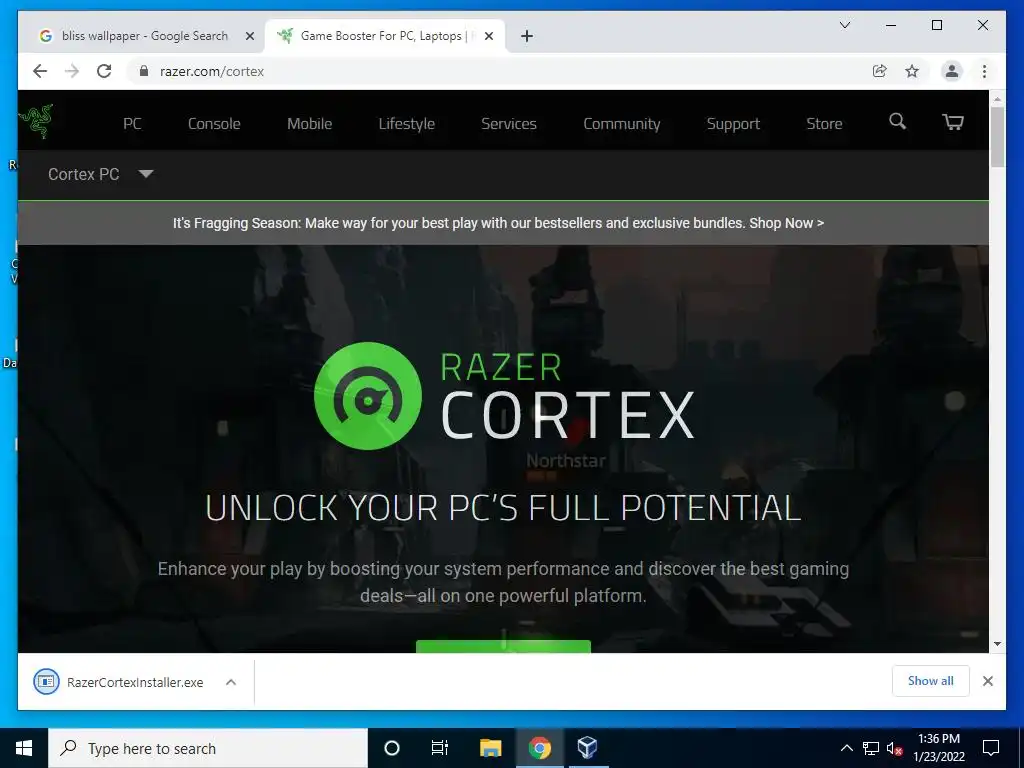The height and width of the screenshot is (768, 1024).
Task: Open the Console navigation menu
Action: pyautogui.click(x=214, y=123)
